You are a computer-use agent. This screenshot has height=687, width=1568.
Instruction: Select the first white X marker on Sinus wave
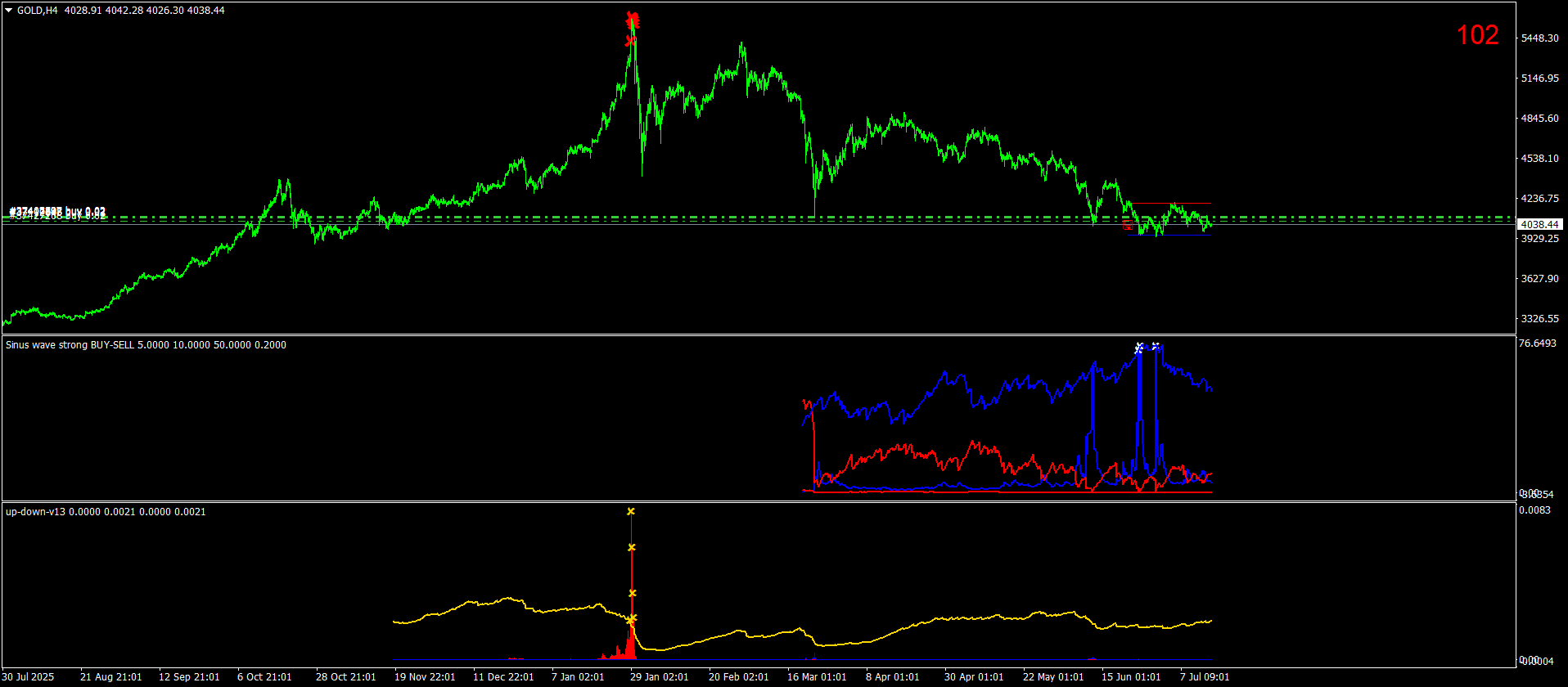click(1138, 348)
